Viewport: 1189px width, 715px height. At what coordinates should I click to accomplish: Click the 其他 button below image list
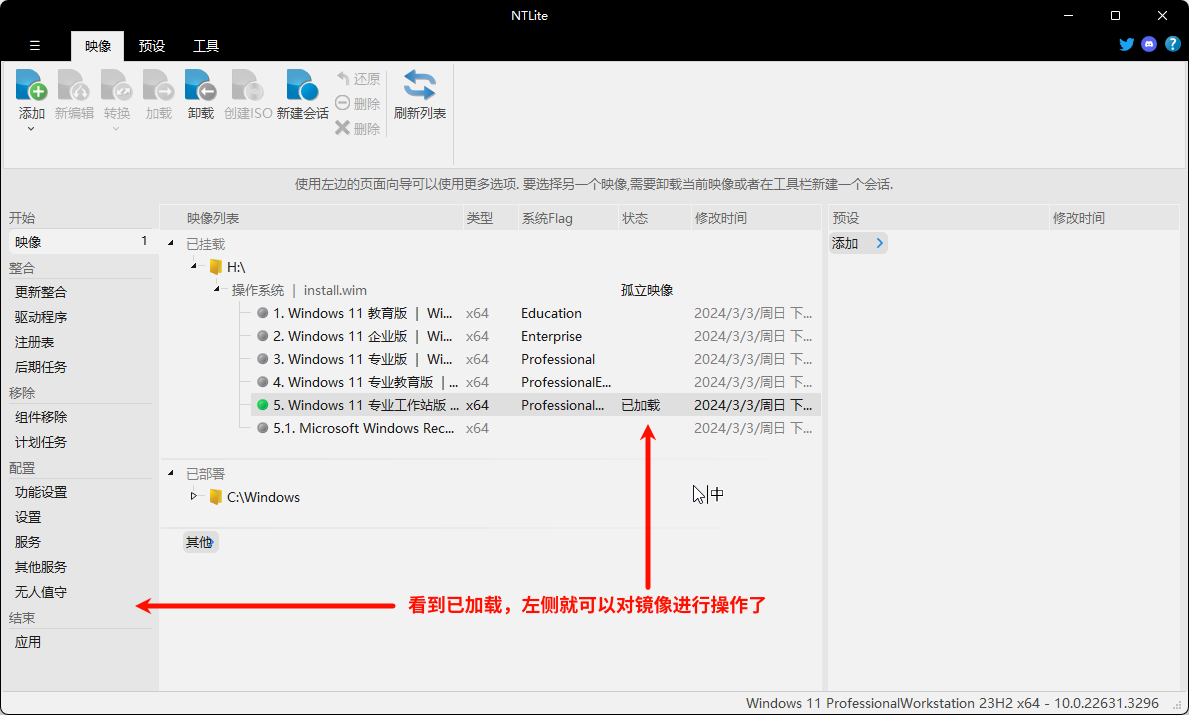click(200, 542)
